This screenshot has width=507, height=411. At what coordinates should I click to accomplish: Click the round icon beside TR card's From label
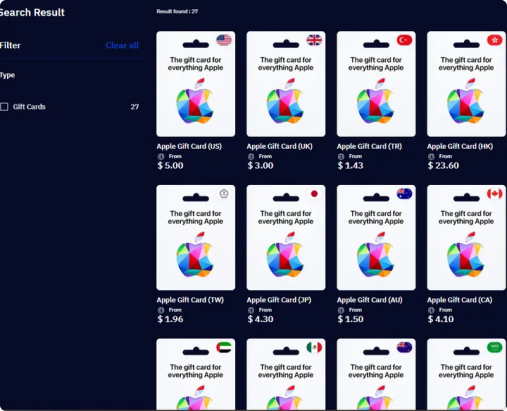click(x=341, y=156)
